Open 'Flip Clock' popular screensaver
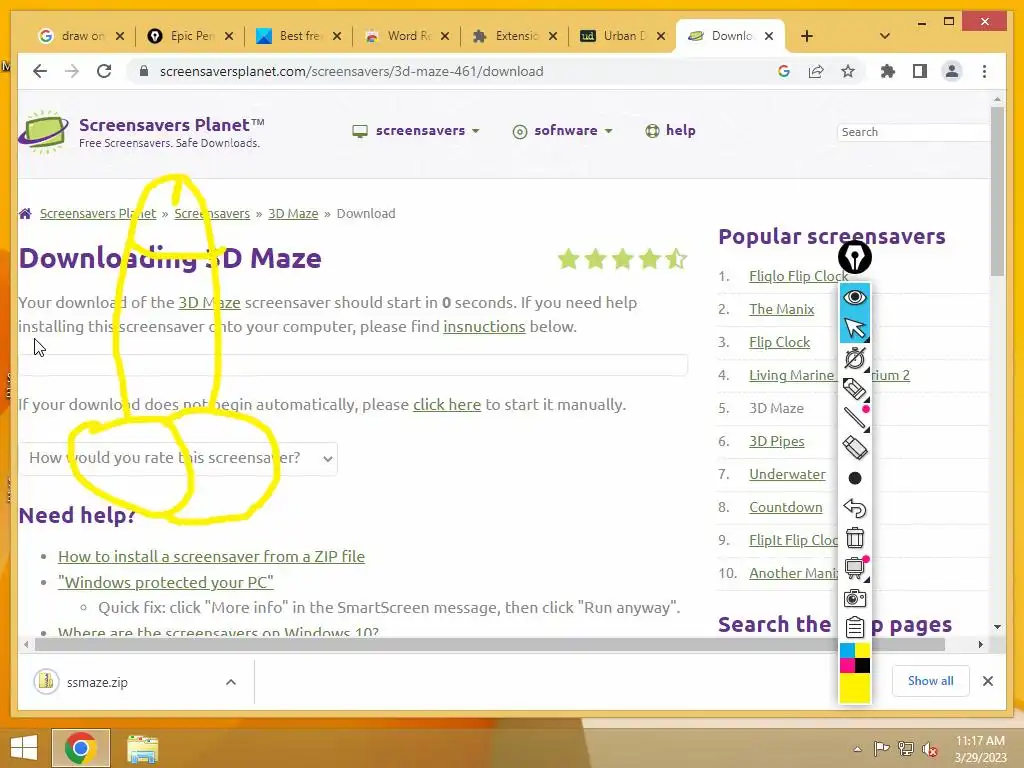 (x=779, y=342)
